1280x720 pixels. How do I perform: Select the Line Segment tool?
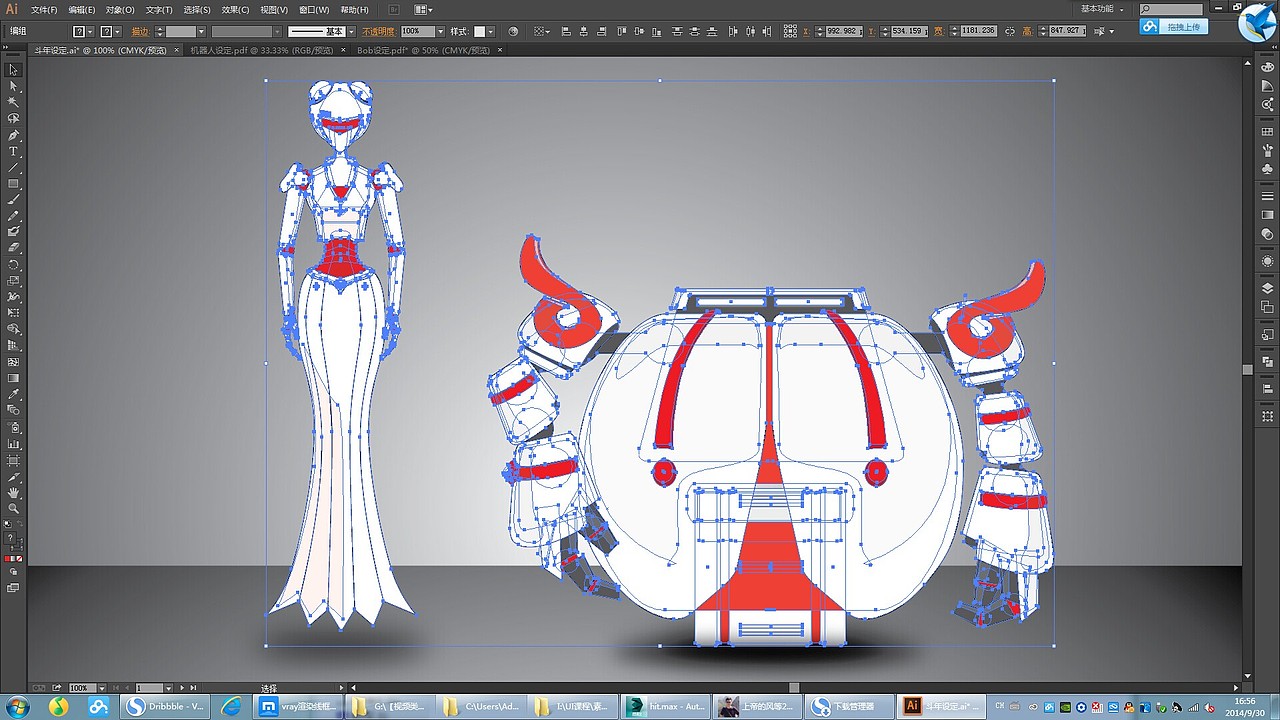tap(14, 167)
